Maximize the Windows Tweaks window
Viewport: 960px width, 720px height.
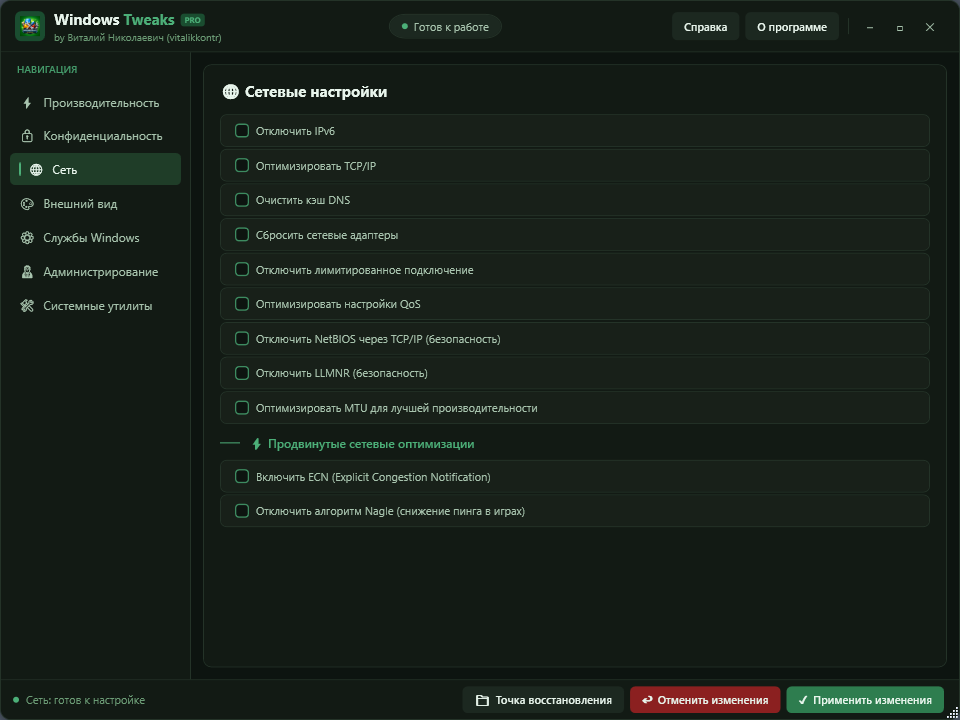coord(900,28)
